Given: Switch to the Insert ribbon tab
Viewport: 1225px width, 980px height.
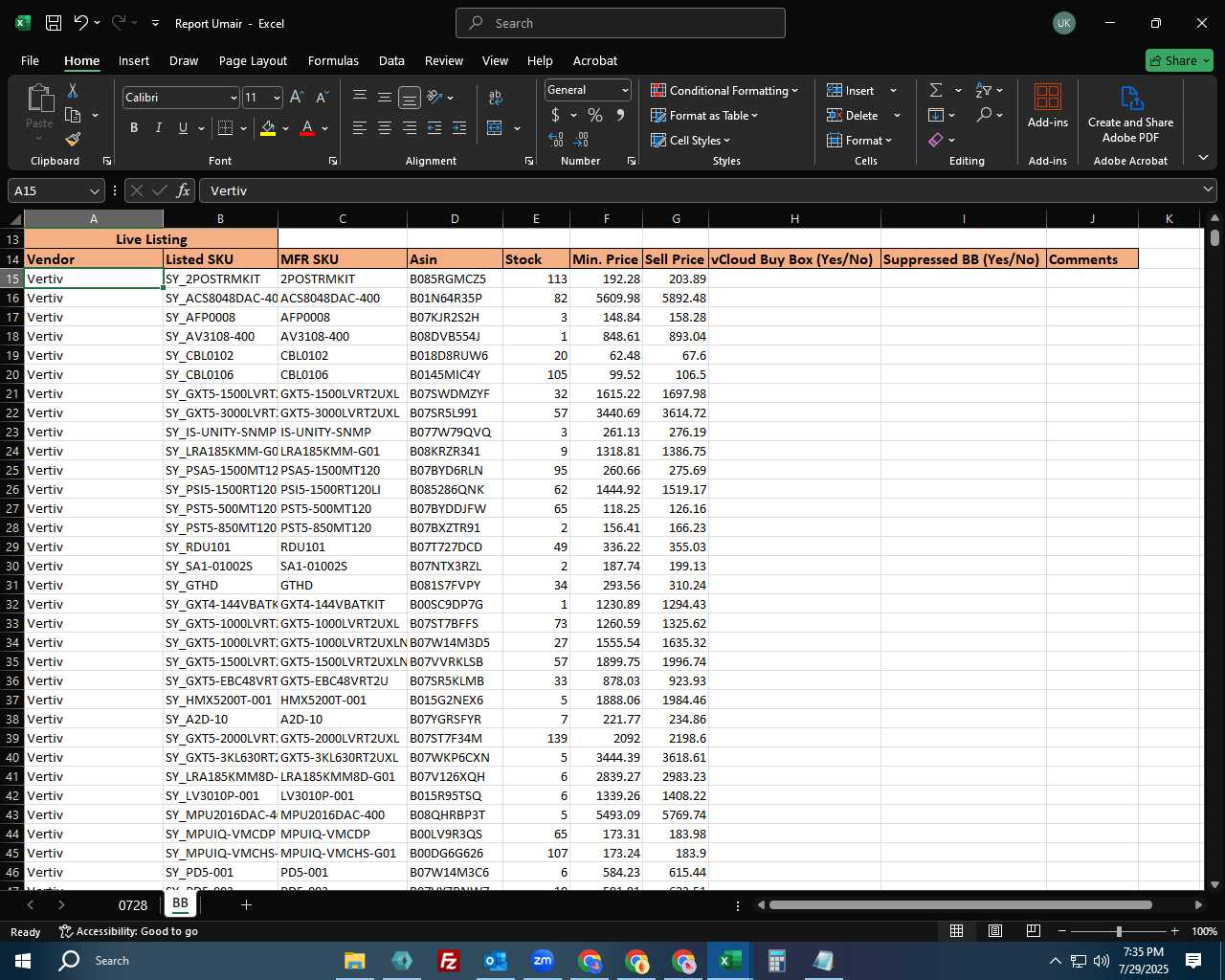Looking at the screenshot, I should click(134, 60).
